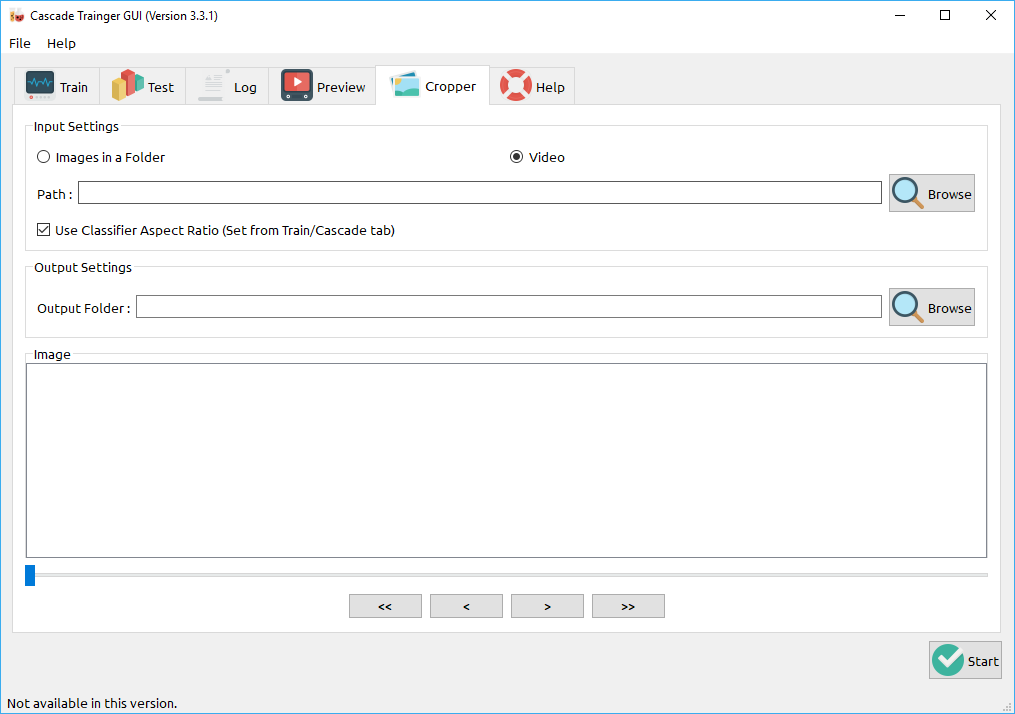Switch to the Test tab
The image size is (1015, 714).
pyautogui.click(x=142, y=86)
